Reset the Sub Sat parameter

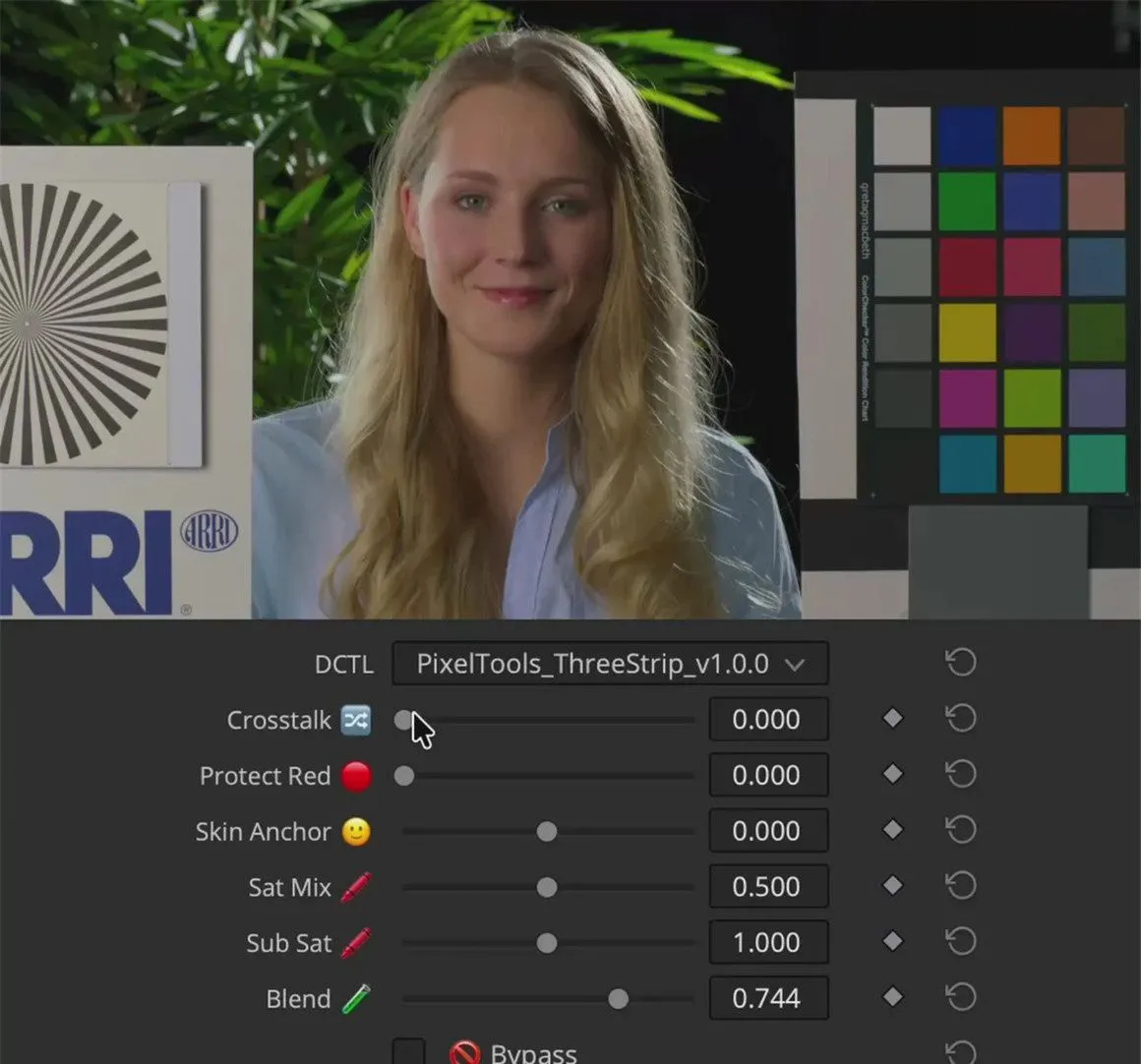pos(961,941)
